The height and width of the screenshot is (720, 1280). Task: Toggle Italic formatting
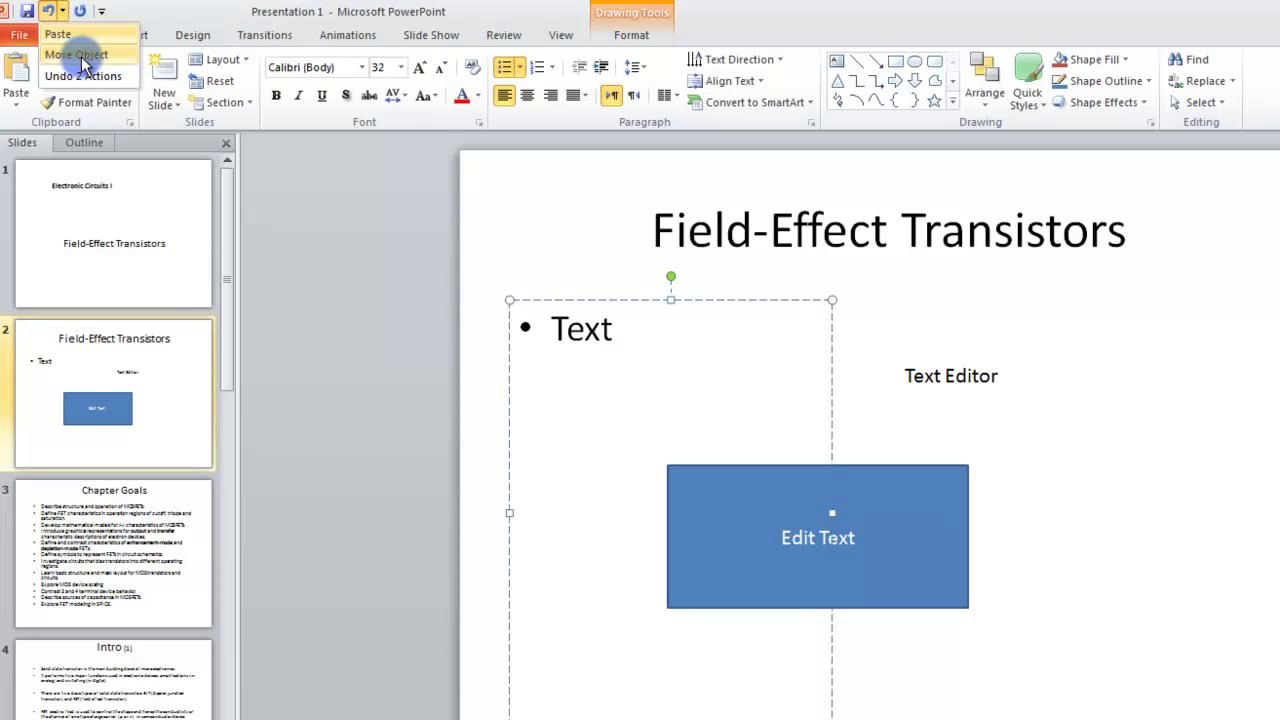[x=299, y=96]
